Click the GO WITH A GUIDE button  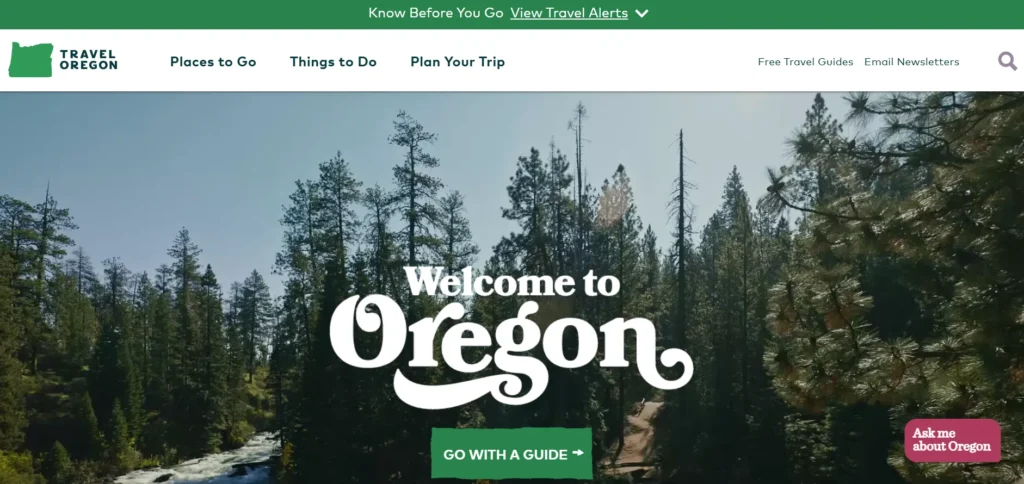511,454
